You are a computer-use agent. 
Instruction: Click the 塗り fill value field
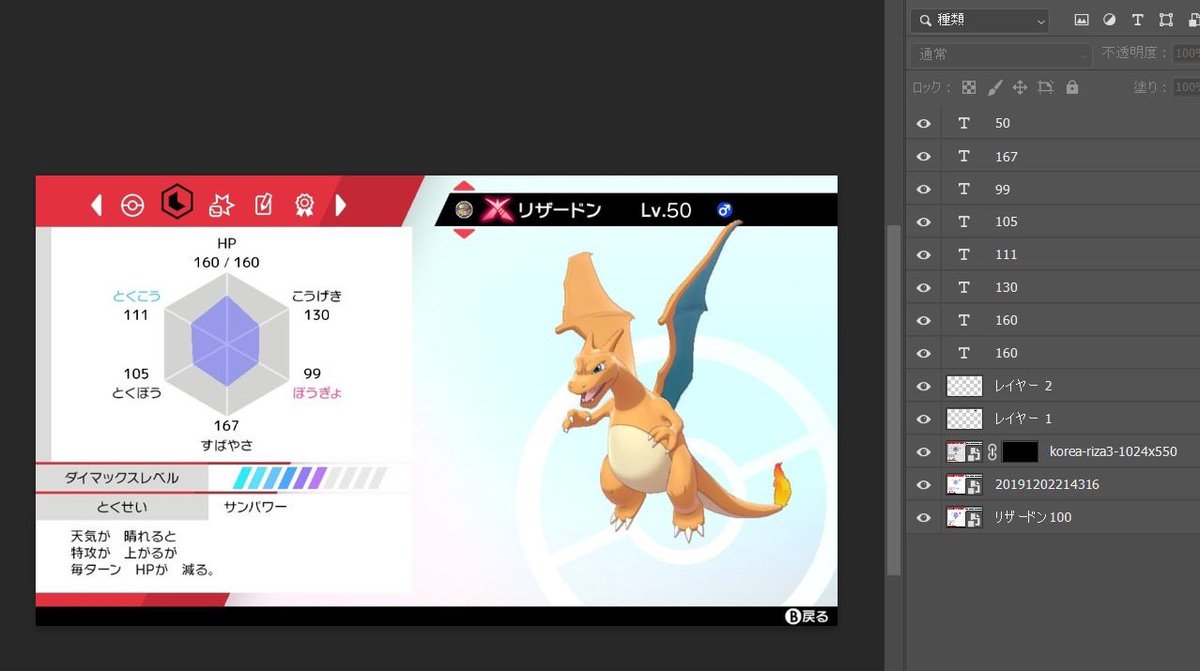[x=1186, y=87]
